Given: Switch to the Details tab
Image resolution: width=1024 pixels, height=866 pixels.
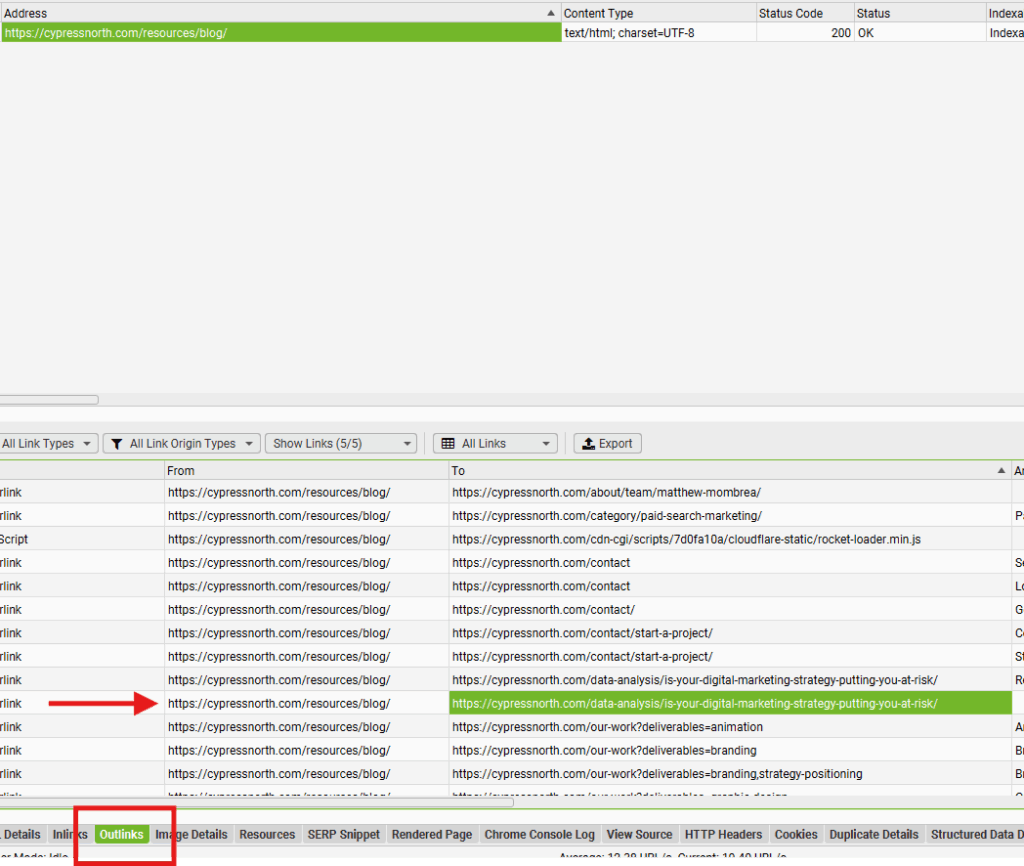Looking at the screenshot, I should 22,834.
